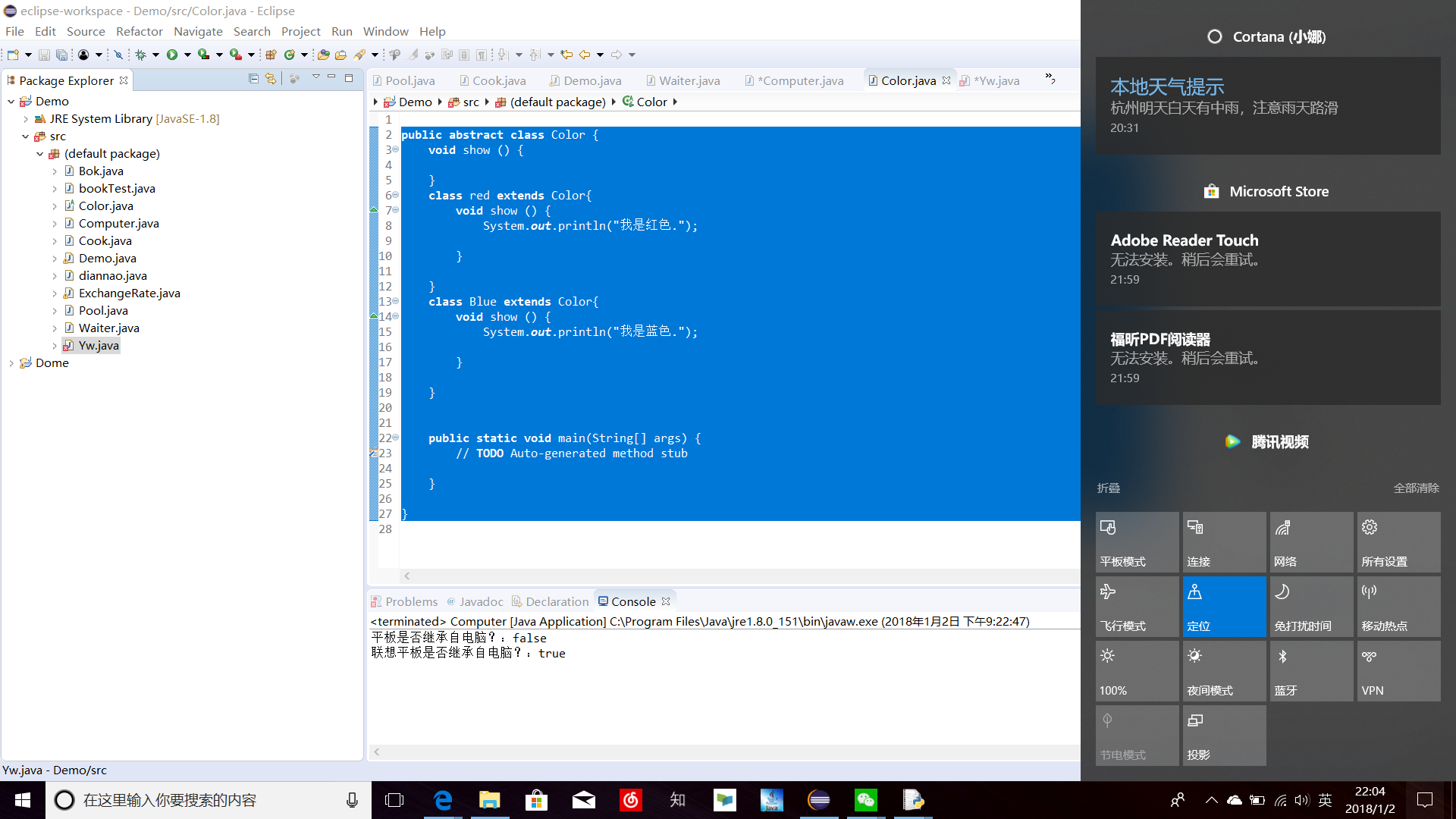
Task: Click the New Java Class icon
Action: (x=289, y=55)
